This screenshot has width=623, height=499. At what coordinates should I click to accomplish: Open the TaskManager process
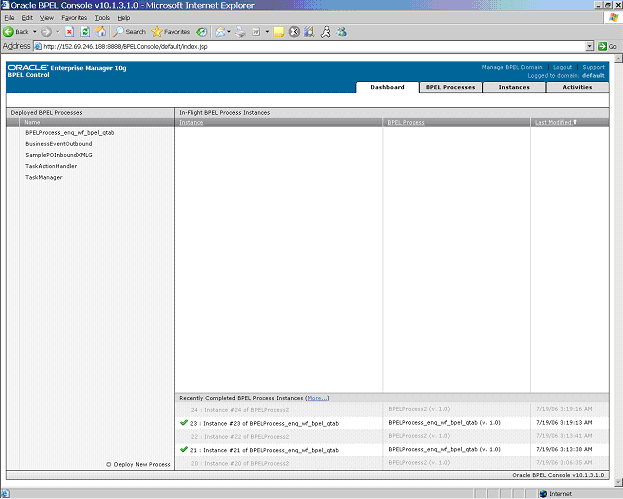point(44,177)
